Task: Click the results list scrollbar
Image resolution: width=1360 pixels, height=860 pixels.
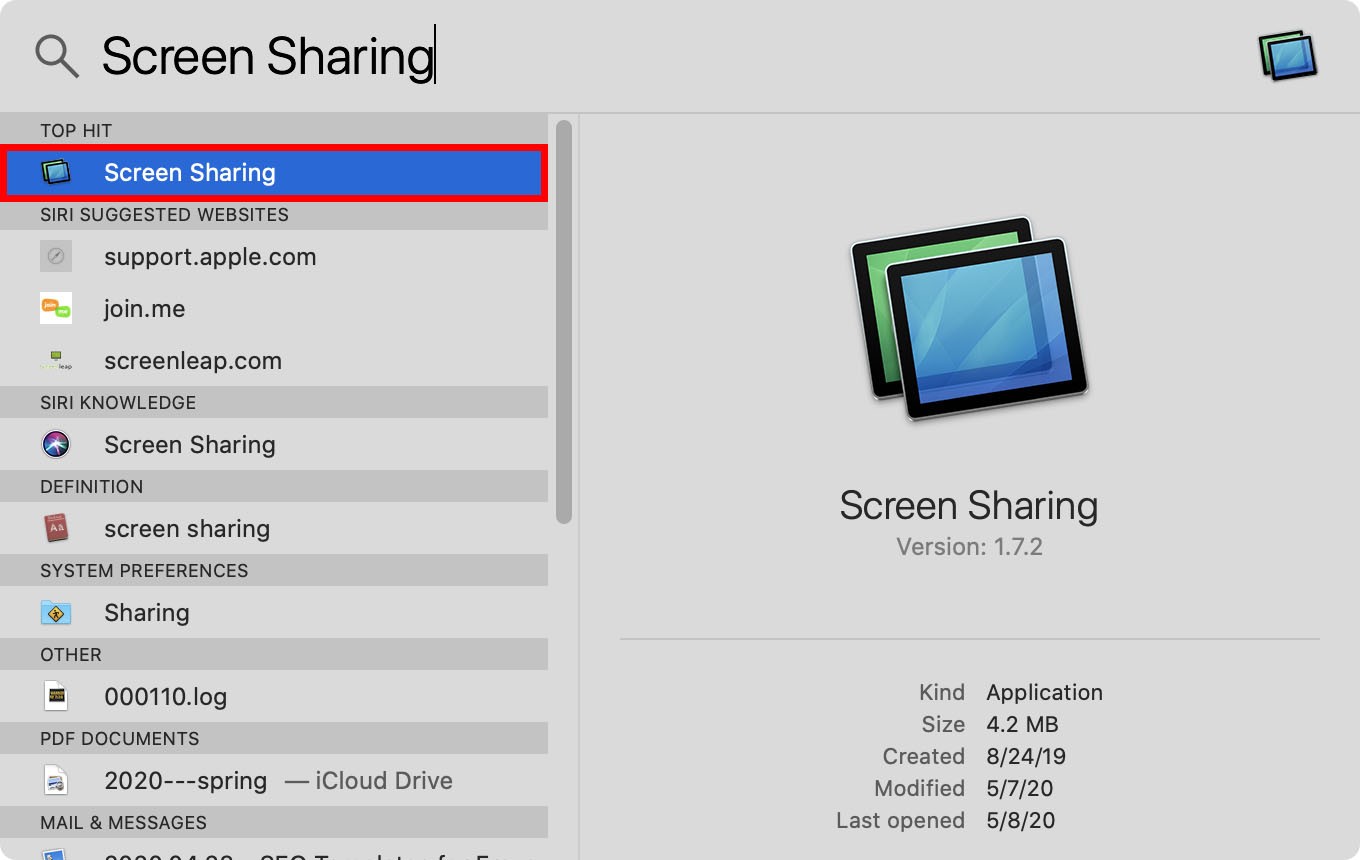Action: [564, 320]
